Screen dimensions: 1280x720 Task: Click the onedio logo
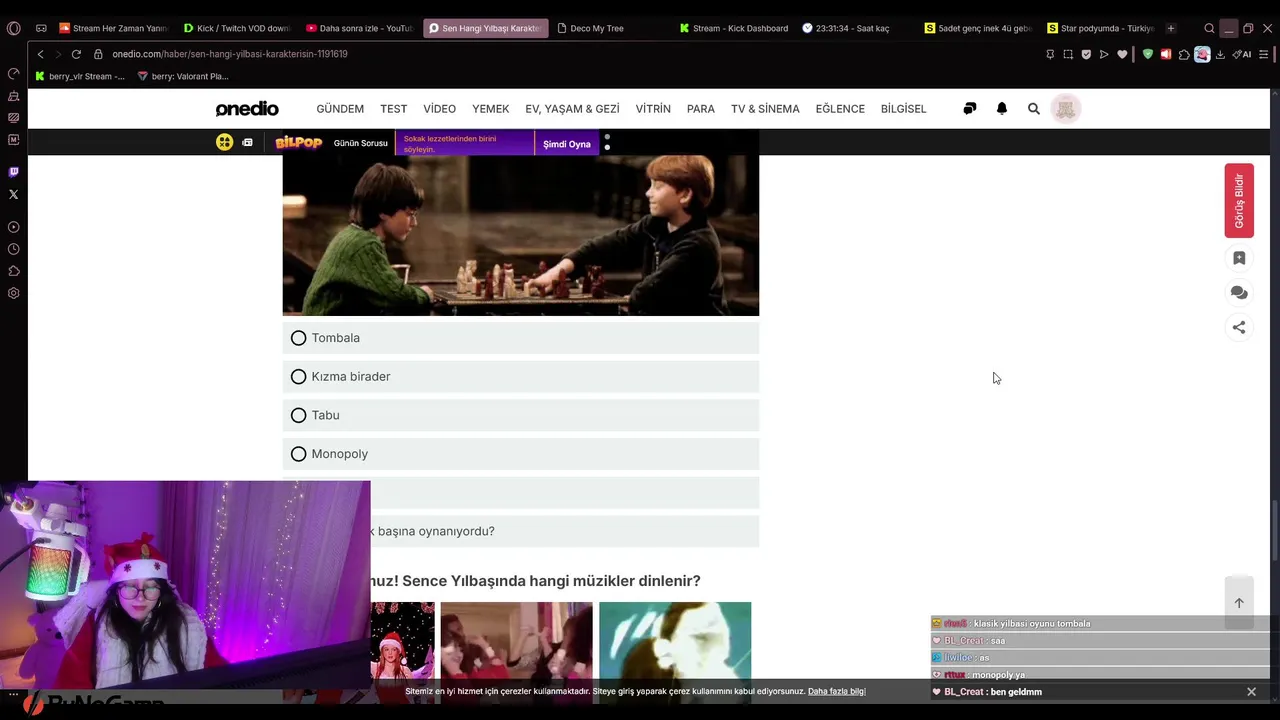[x=247, y=109]
